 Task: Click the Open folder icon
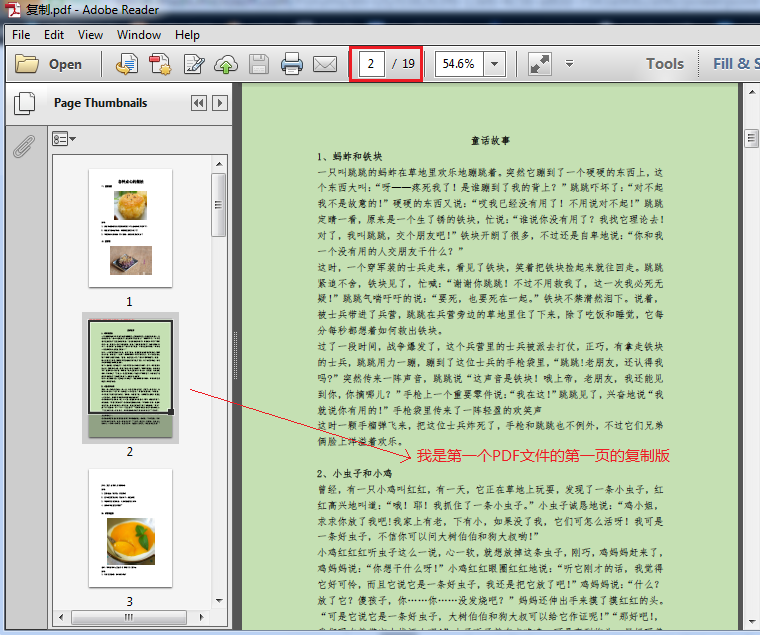click(27, 64)
